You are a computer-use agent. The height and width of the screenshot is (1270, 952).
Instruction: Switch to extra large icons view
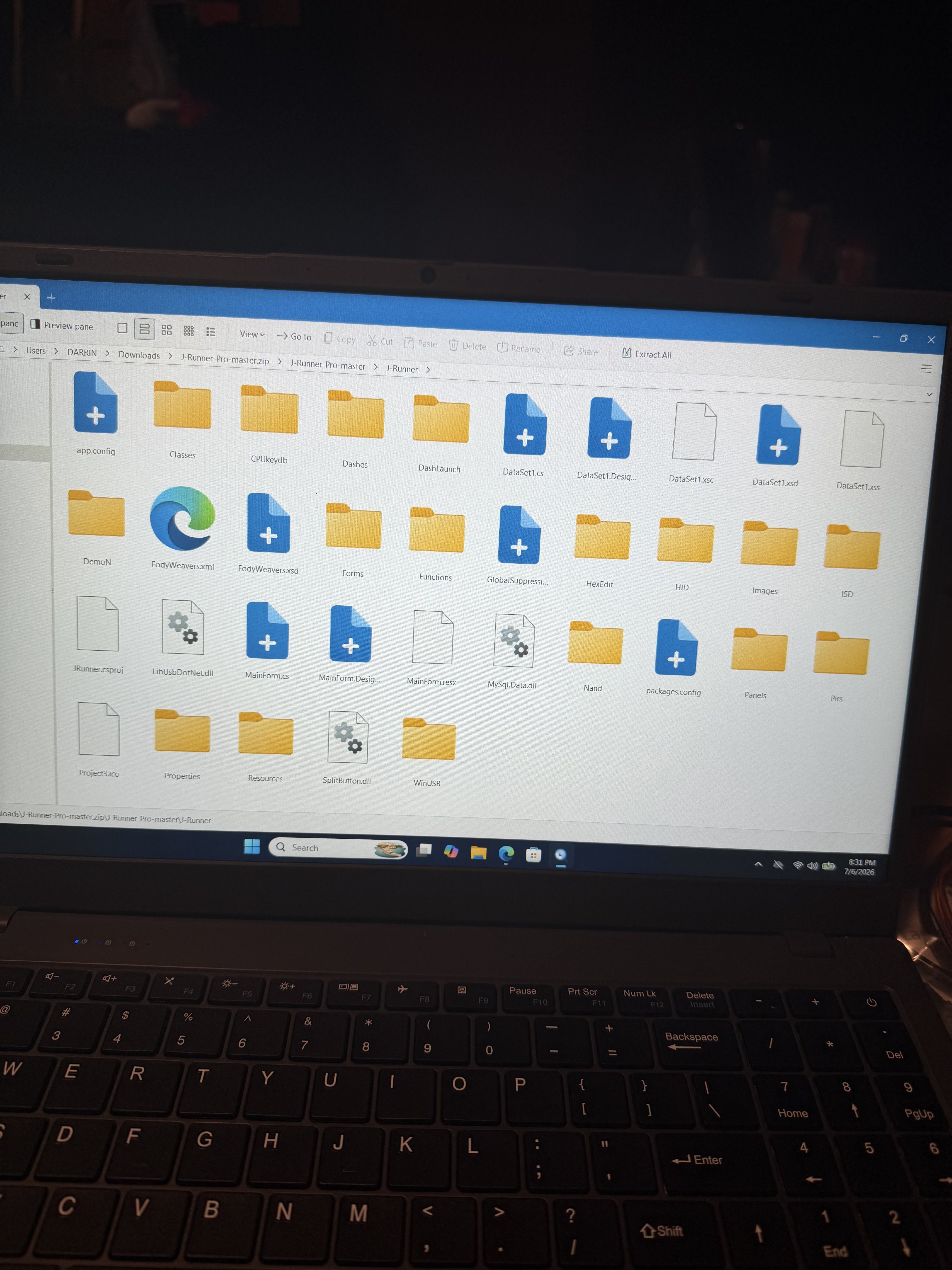click(x=122, y=328)
